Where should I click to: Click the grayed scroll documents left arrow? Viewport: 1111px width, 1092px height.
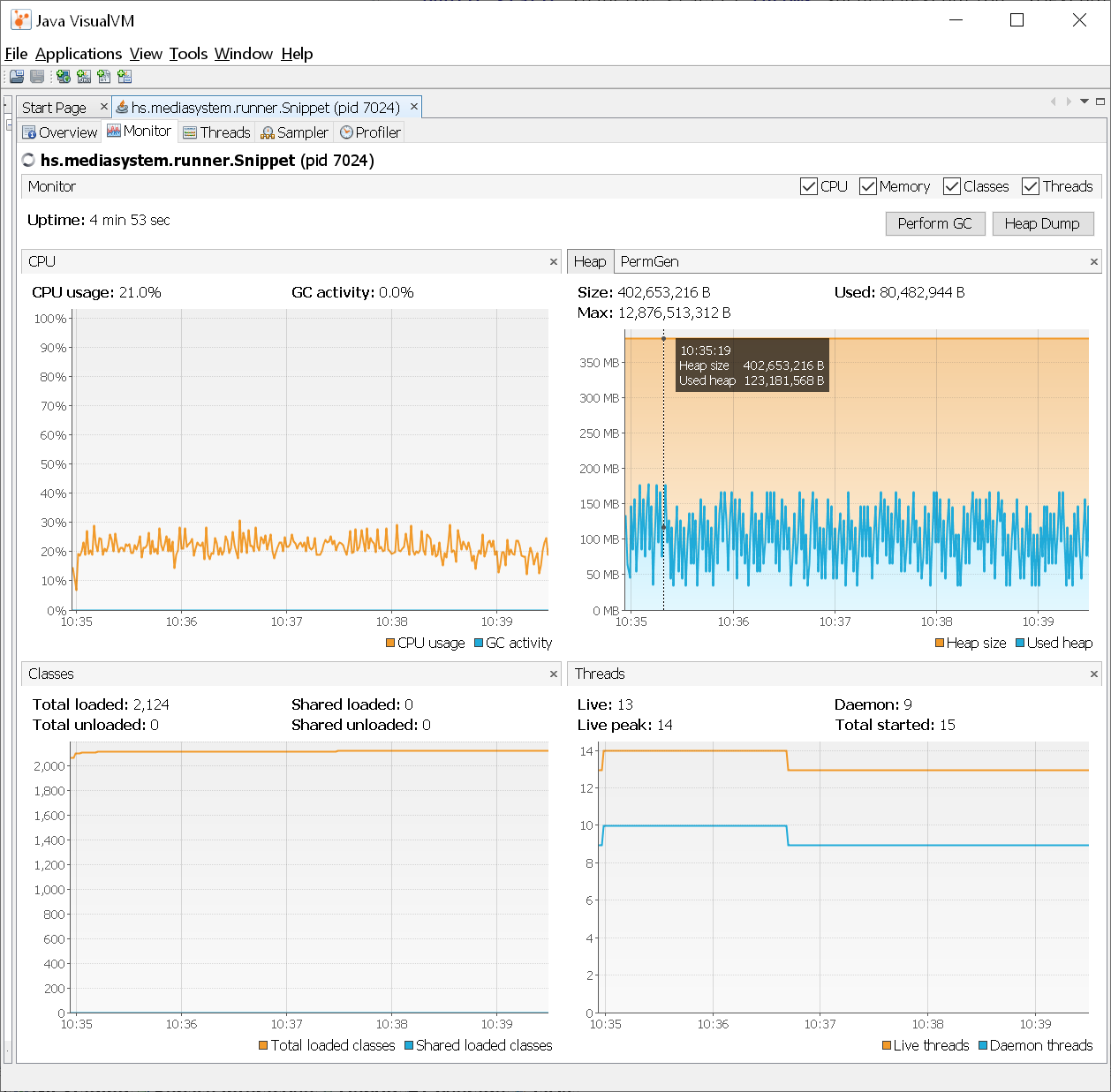(1053, 102)
